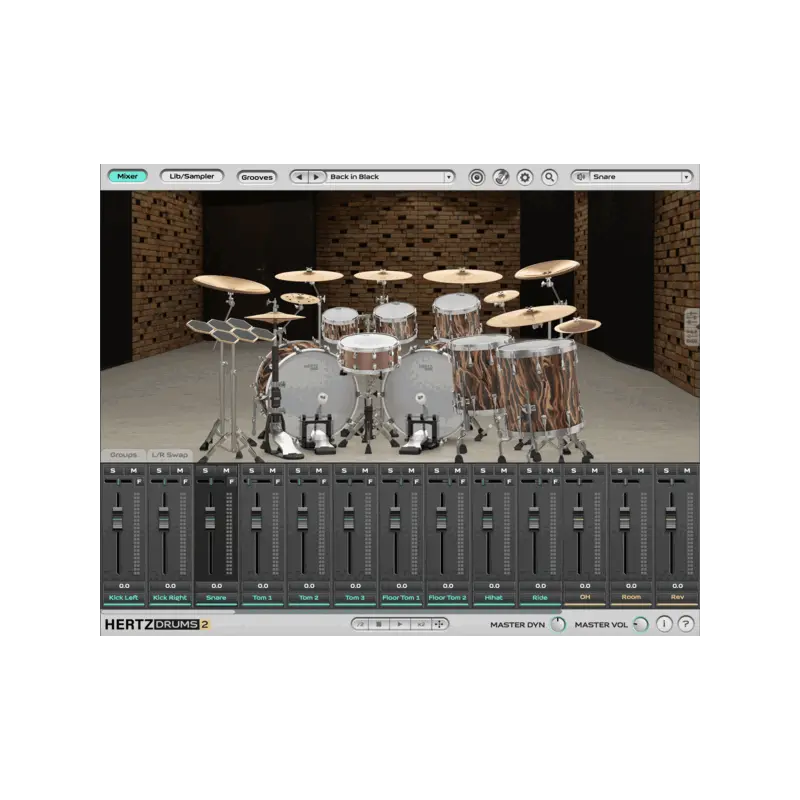Image resolution: width=800 pixels, height=800 pixels.
Task: Go to previous preset with left arrow
Action: 299,177
